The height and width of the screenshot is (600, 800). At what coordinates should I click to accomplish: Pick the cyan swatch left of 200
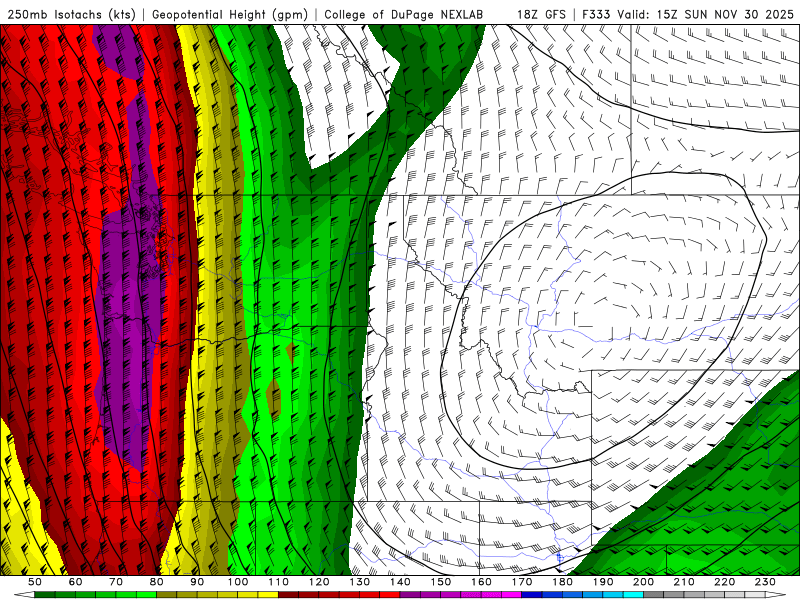[633, 595]
